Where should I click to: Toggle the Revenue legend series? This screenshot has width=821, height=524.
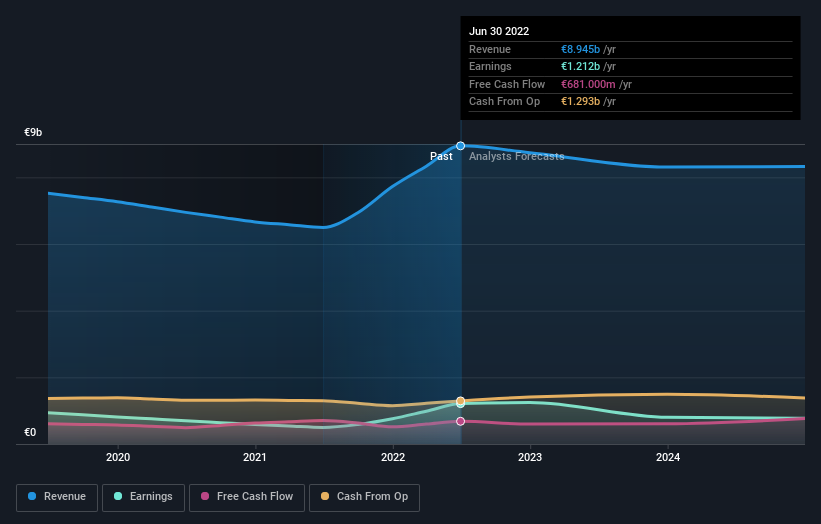57,497
